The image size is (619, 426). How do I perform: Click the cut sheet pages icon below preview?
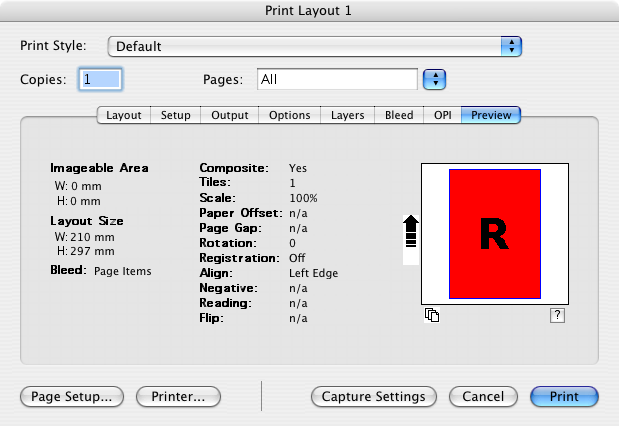432,315
